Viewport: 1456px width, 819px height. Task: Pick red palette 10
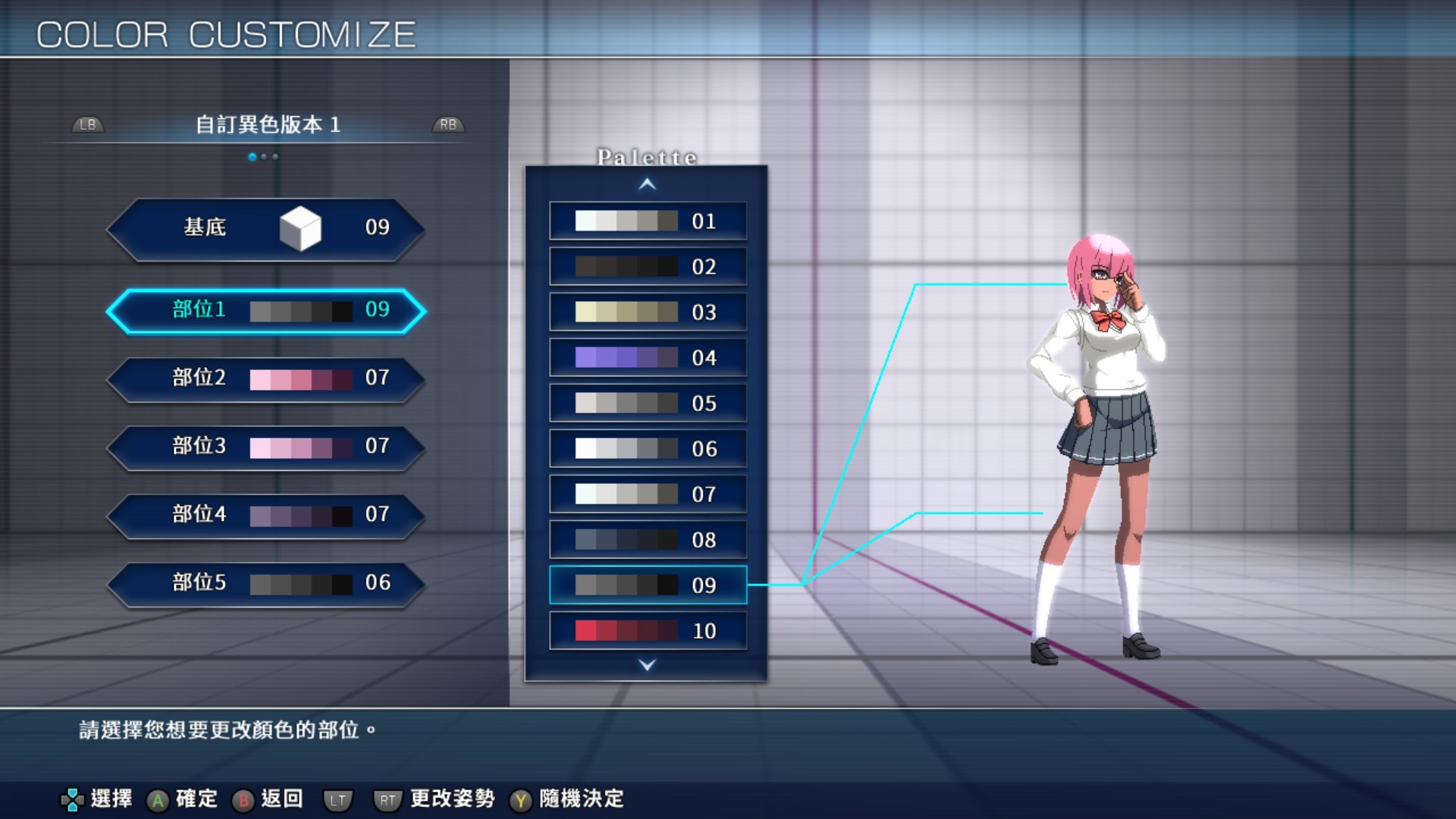(648, 630)
